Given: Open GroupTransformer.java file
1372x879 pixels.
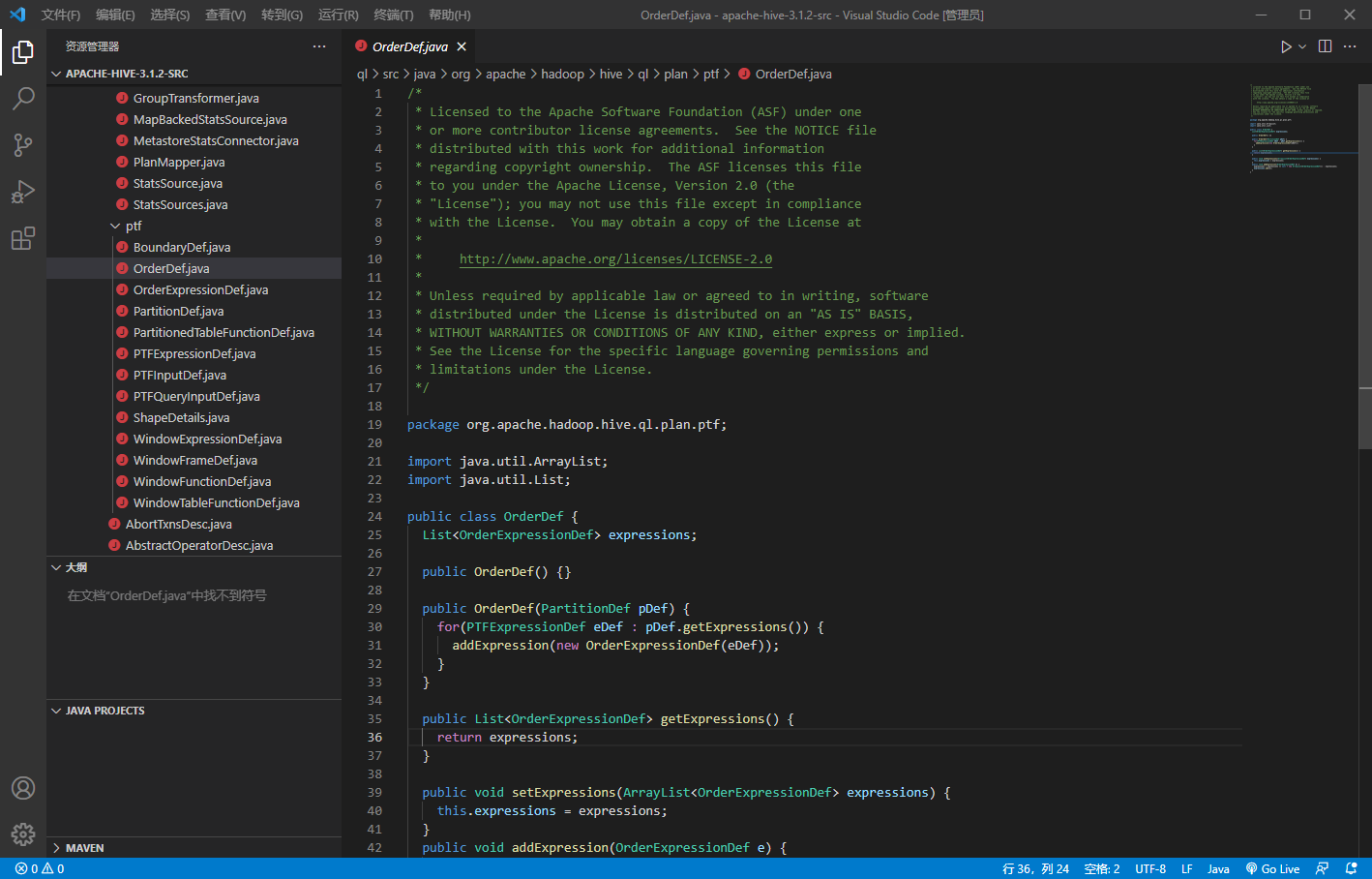Looking at the screenshot, I should pyautogui.click(x=195, y=98).
